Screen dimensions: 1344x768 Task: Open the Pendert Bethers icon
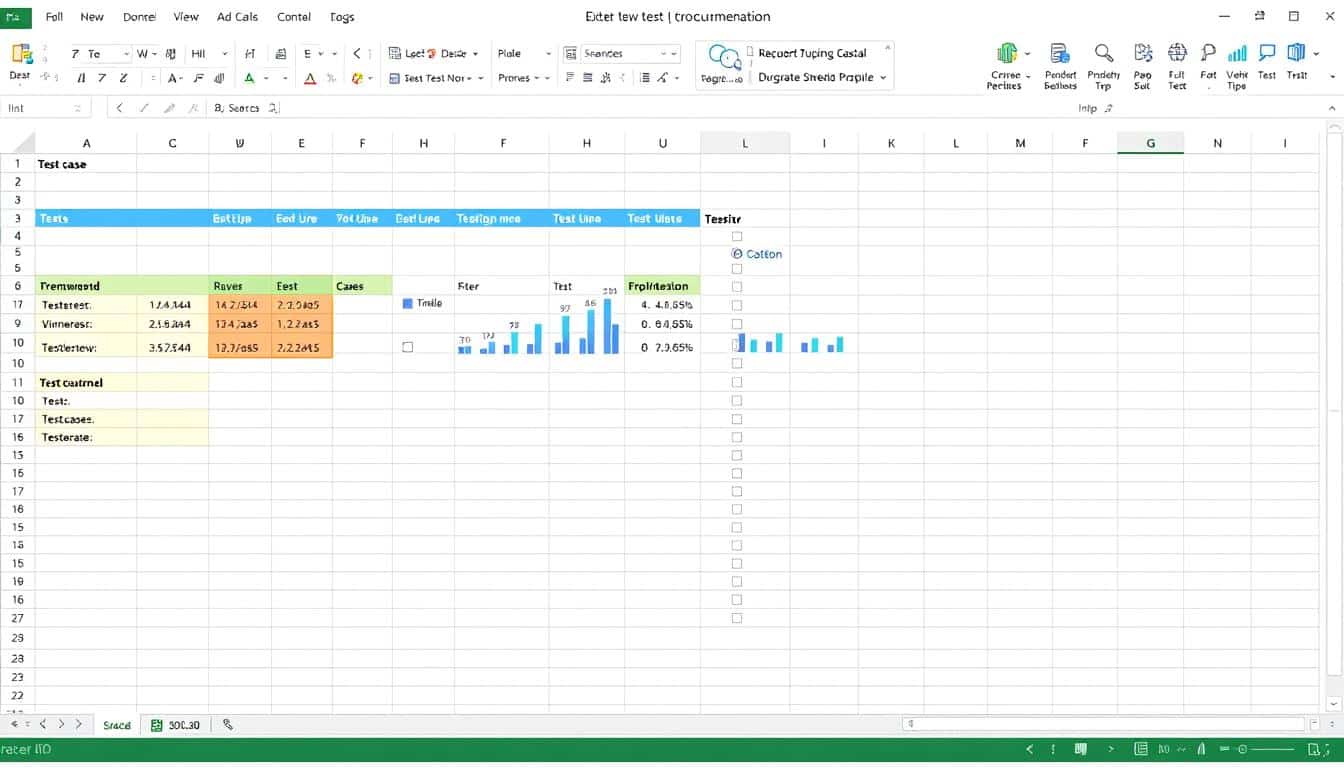[x=1060, y=54]
